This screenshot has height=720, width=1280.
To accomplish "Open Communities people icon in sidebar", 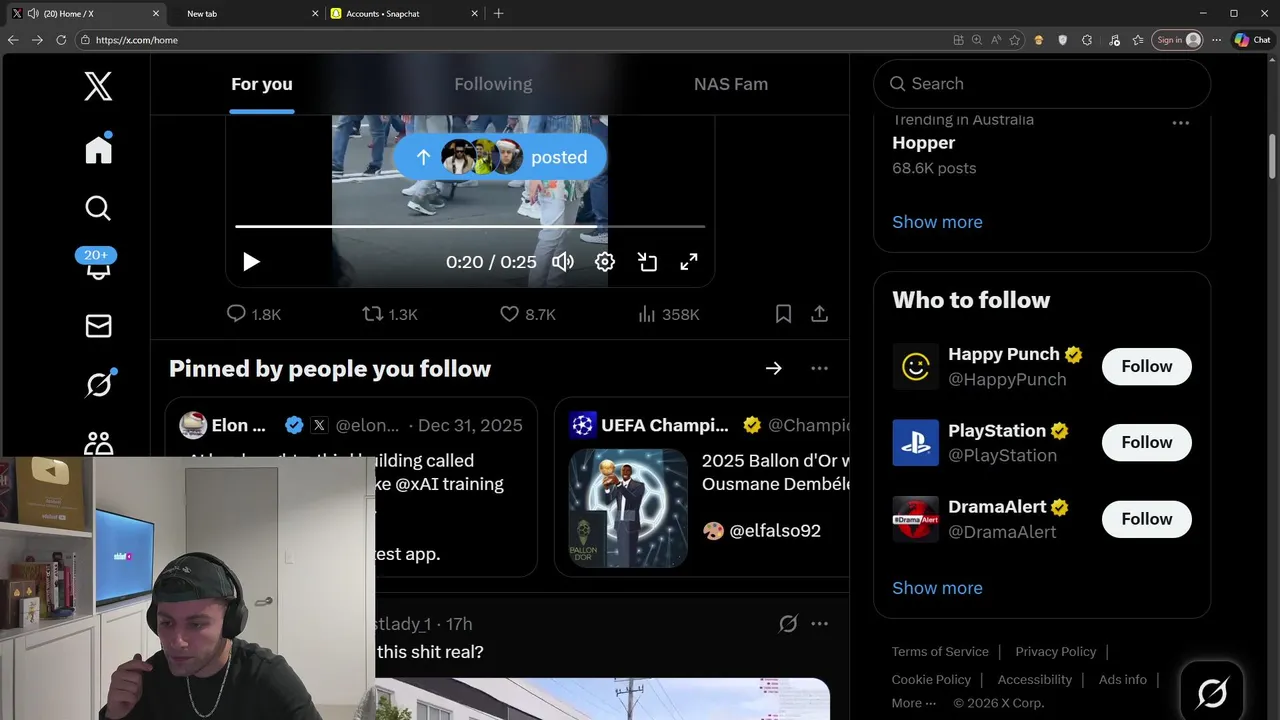I will coord(98,442).
